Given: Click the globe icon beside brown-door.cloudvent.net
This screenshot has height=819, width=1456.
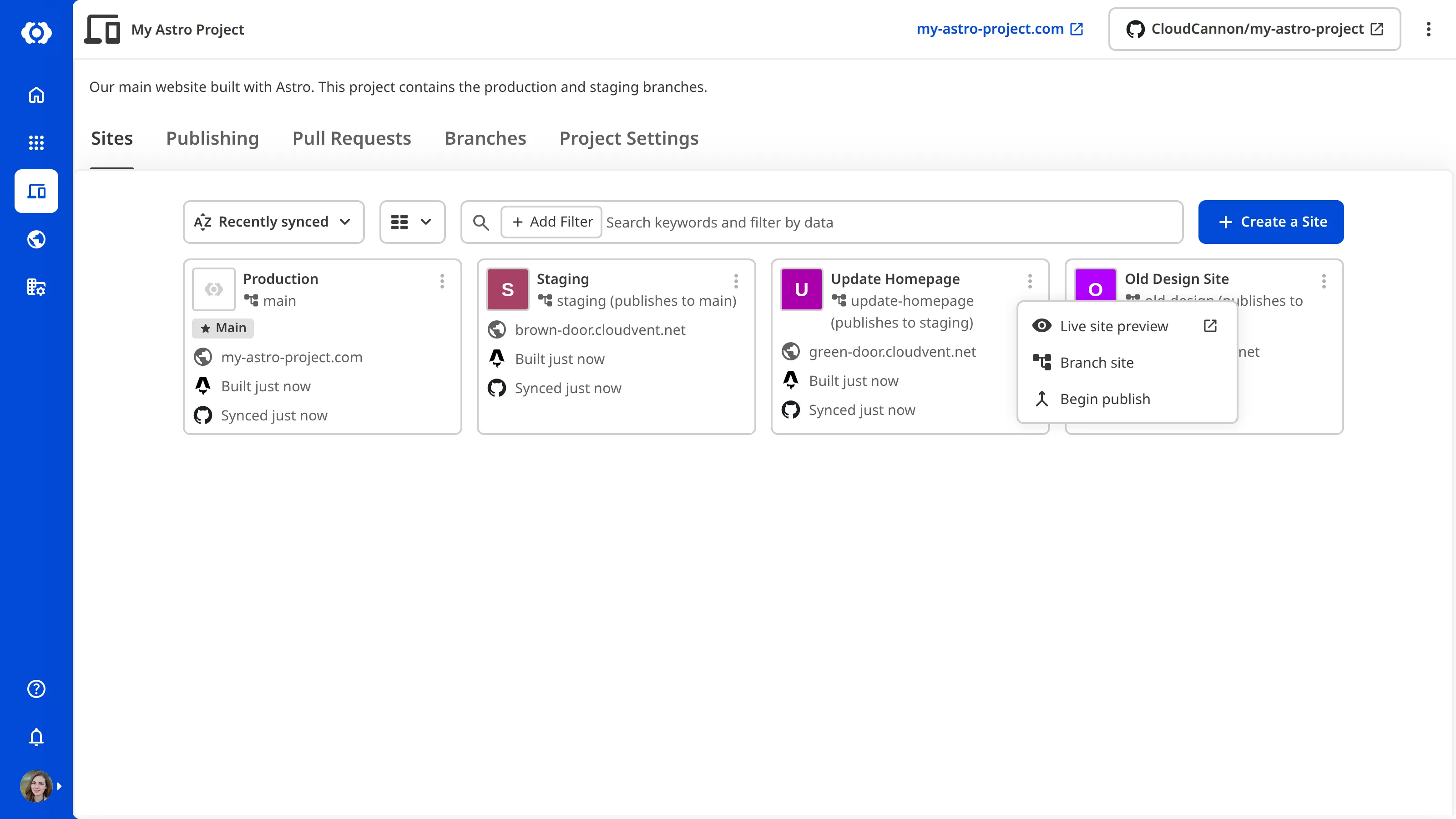Looking at the screenshot, I should [497, 329].
